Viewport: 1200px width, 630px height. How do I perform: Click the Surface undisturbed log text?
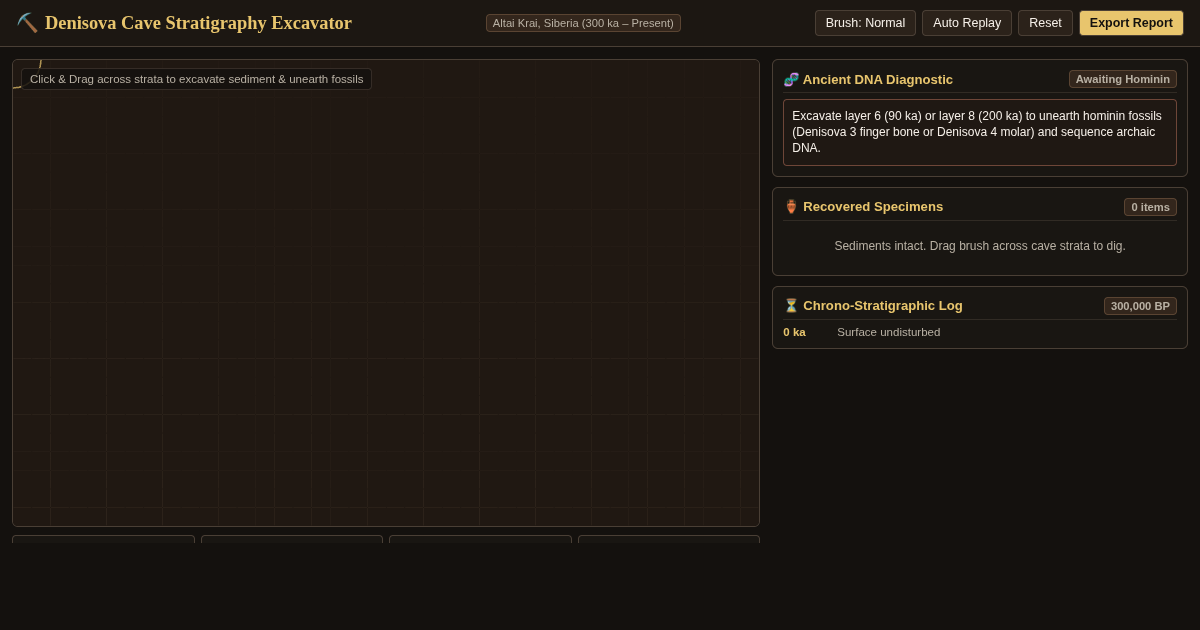[x=888, y=332]
